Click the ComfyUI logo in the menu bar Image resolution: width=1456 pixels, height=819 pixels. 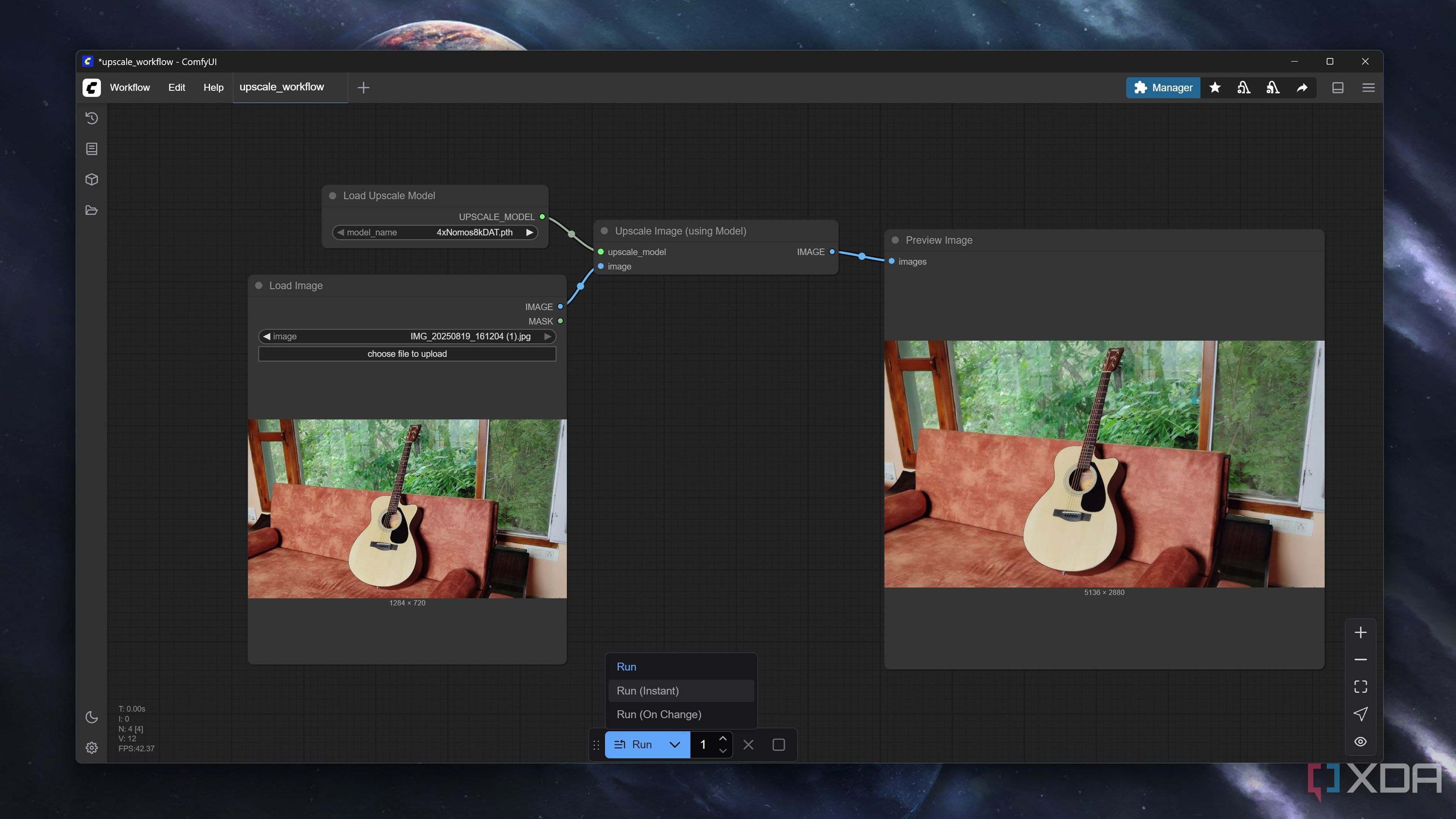[x=91, y=88]
